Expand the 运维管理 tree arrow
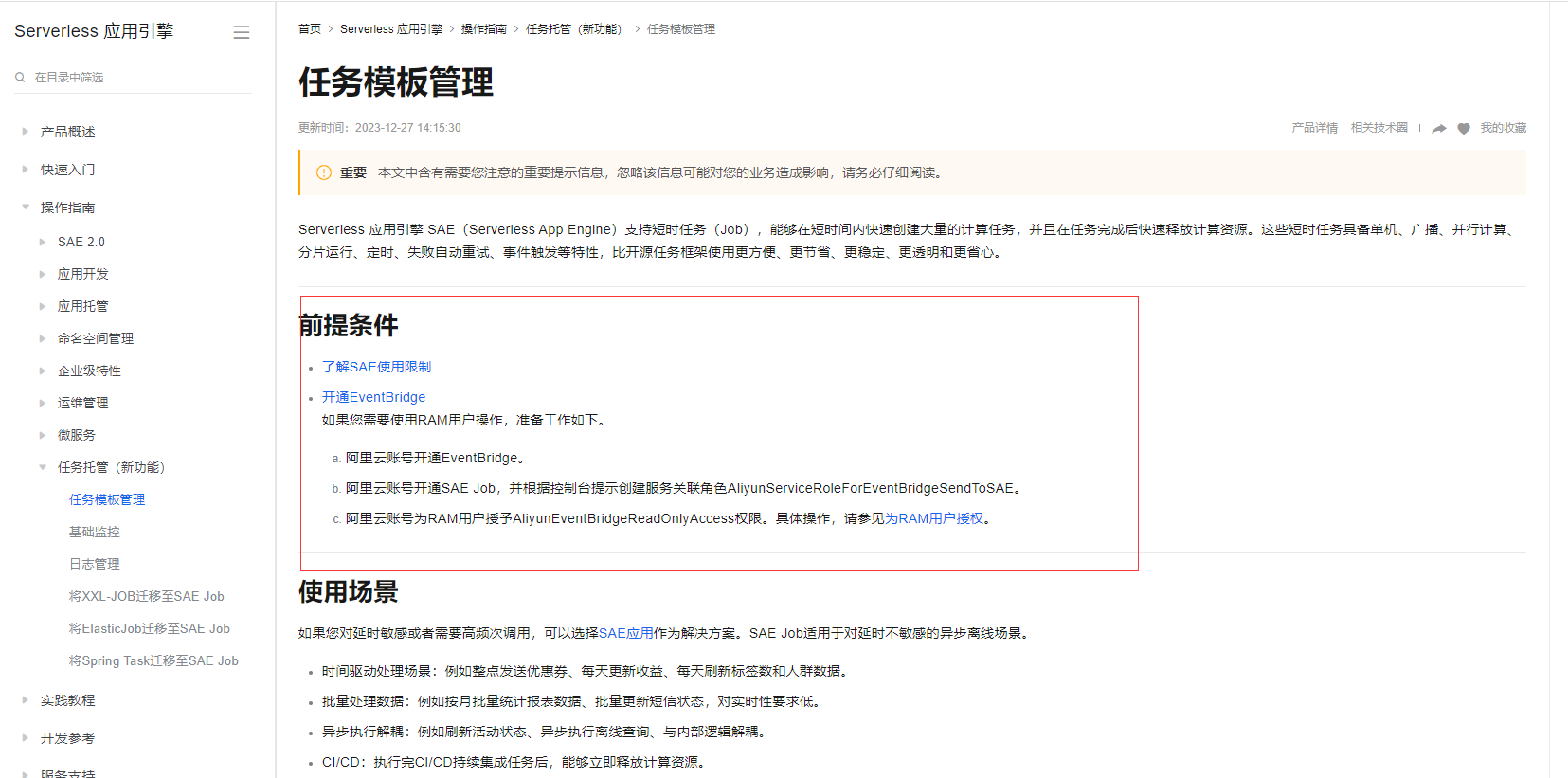 coord(42,403)
